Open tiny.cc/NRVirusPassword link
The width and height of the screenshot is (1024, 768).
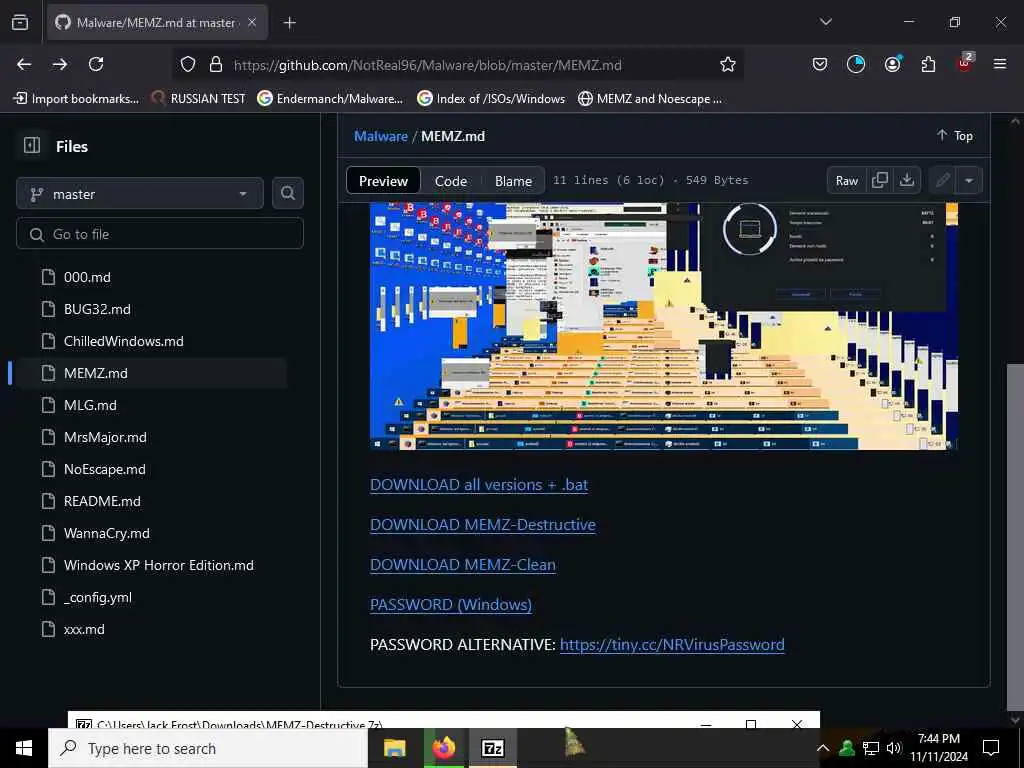pos(672,645)
